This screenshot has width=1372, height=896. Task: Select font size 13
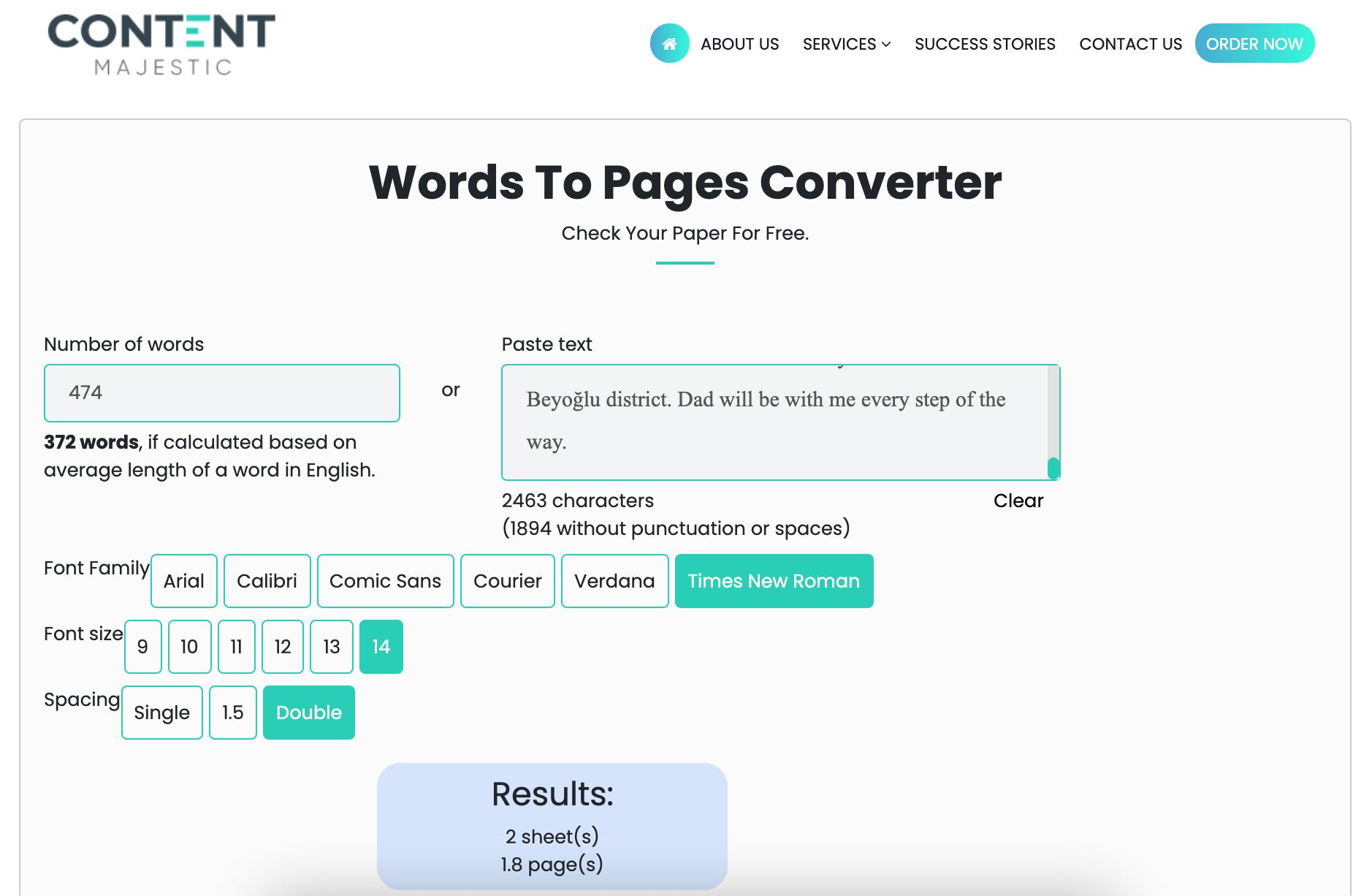[331, 646]
